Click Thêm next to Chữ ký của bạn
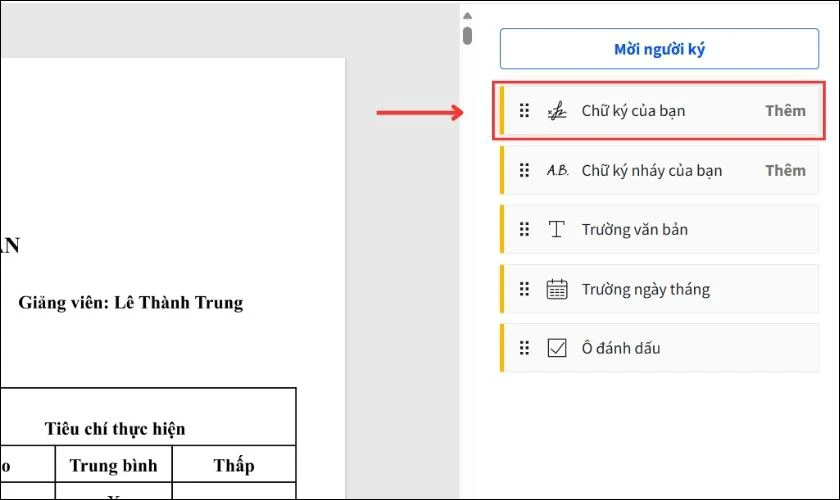This screenshot has height=500, width=840. [x=785, y=111]
